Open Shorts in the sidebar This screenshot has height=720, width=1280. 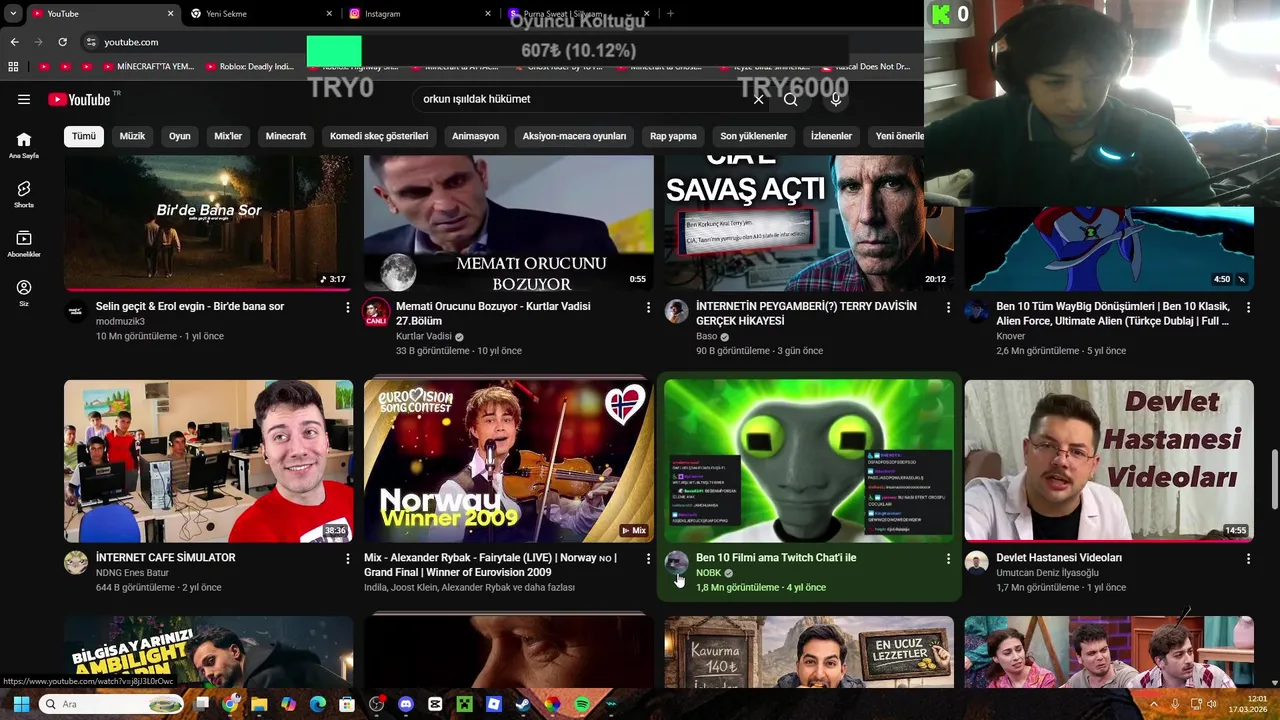point(24,194)
